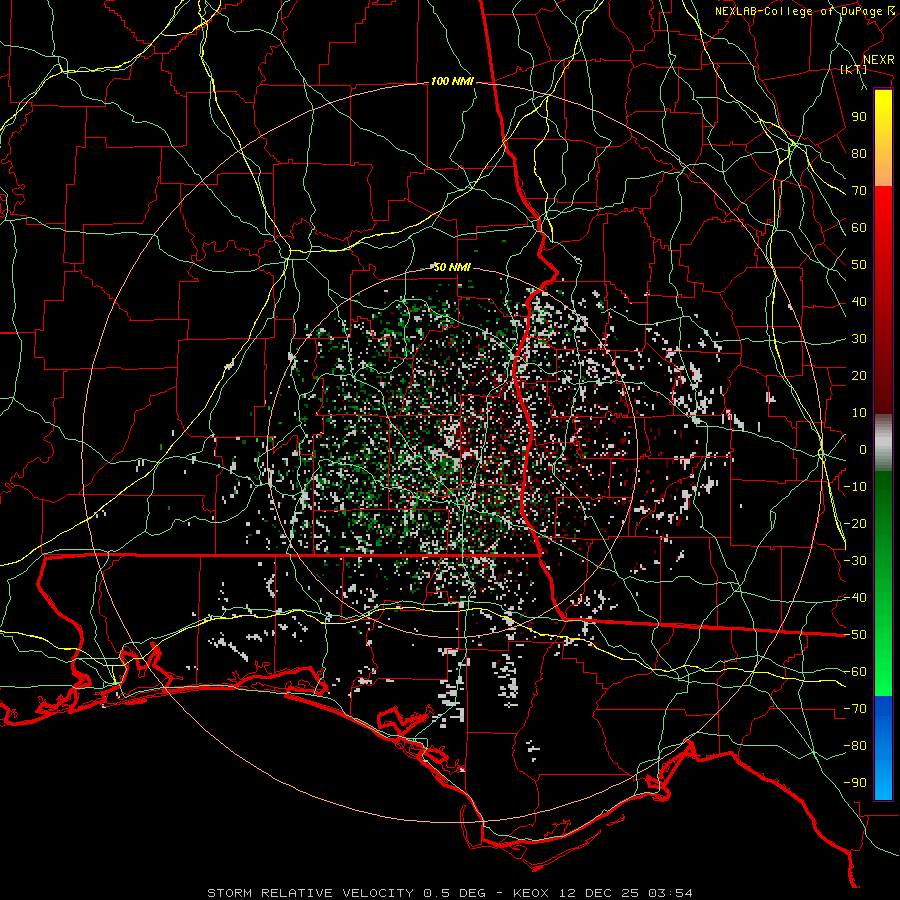The height and width of the screenshot is (900, 900).
Task: Click the -70 value on velocity scale
Action: pyautogui.click(x=855, y=709)
